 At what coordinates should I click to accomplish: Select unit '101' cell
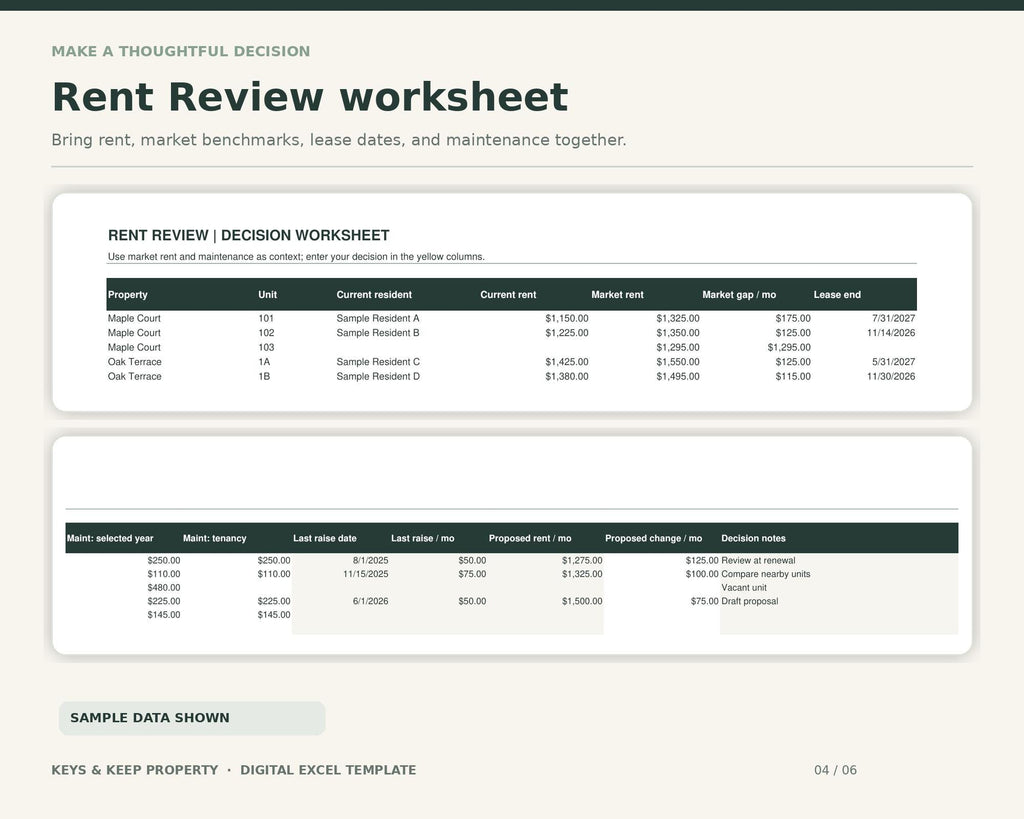(266, 318)
